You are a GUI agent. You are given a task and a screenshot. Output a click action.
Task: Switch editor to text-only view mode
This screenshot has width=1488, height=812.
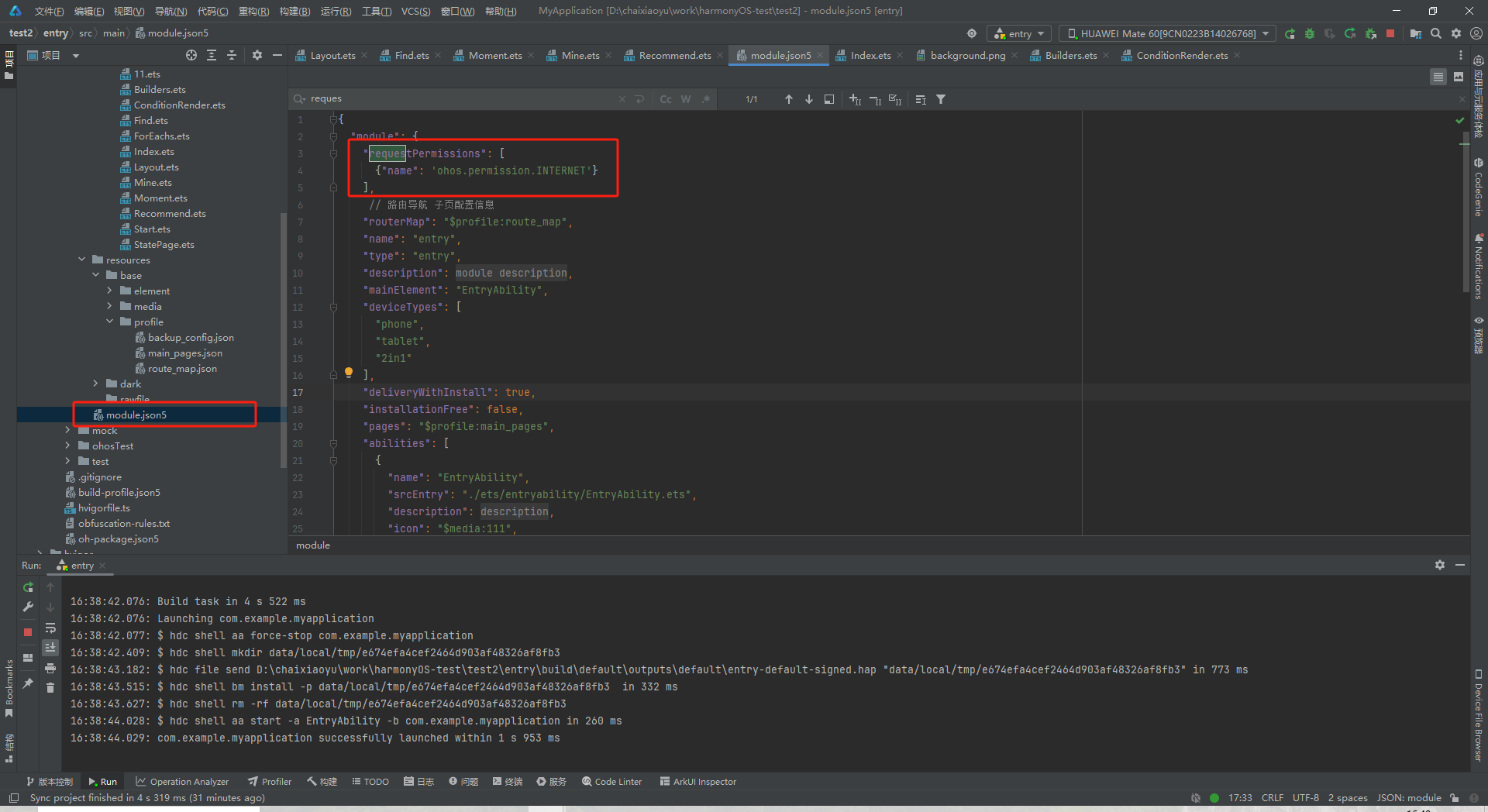[1438, 77]
